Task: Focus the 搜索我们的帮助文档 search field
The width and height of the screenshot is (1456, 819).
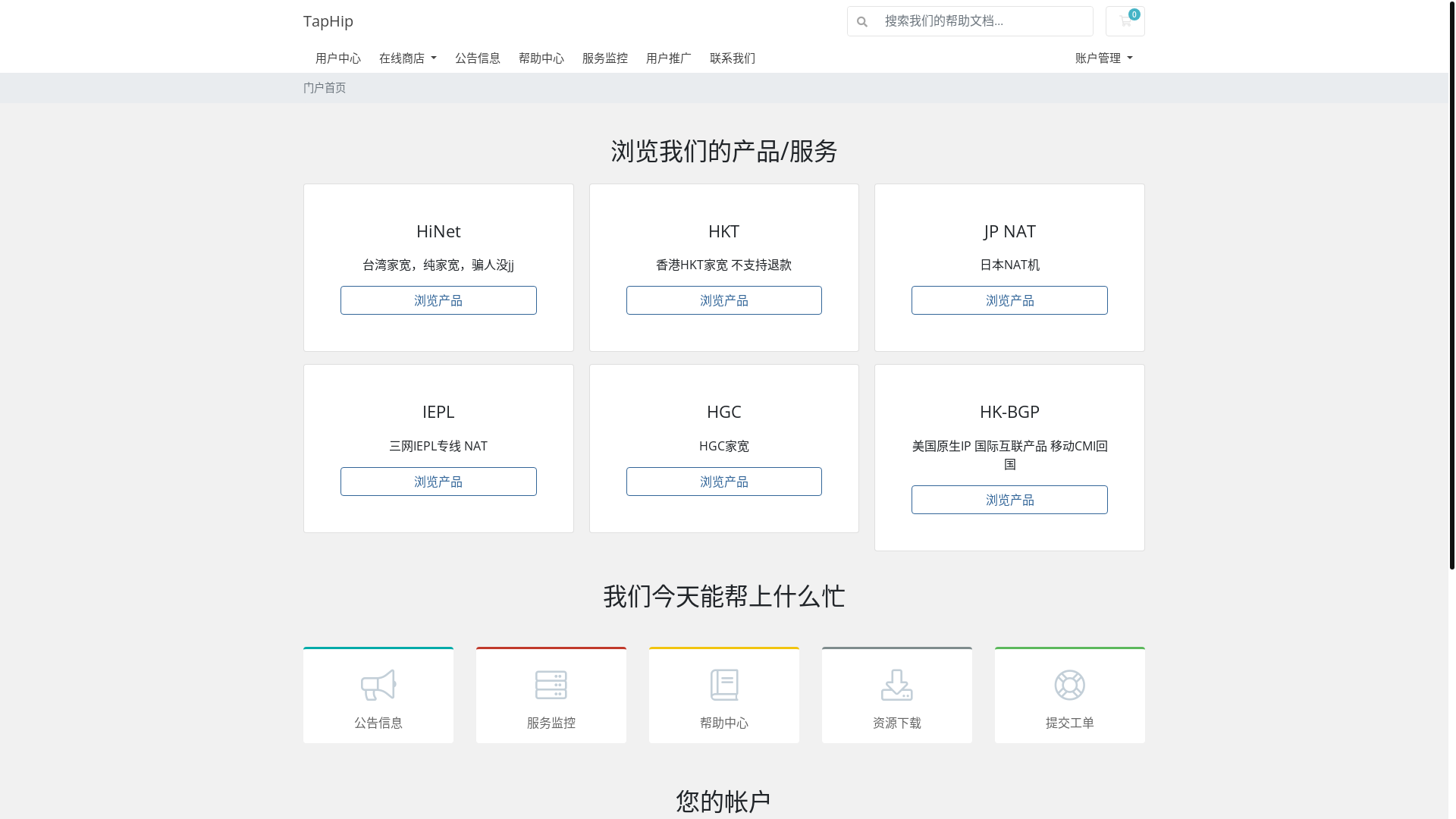Action: click(x=984, y=21)
